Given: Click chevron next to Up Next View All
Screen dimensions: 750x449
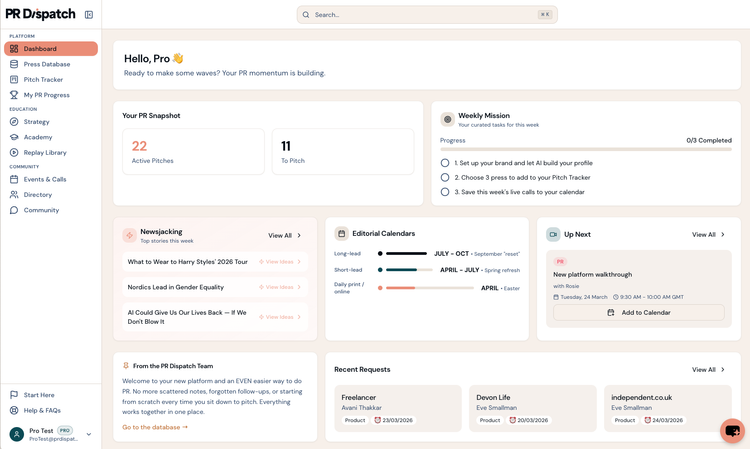Looking at the screenshot, I should pyautogui.click(x=723, y=234).
